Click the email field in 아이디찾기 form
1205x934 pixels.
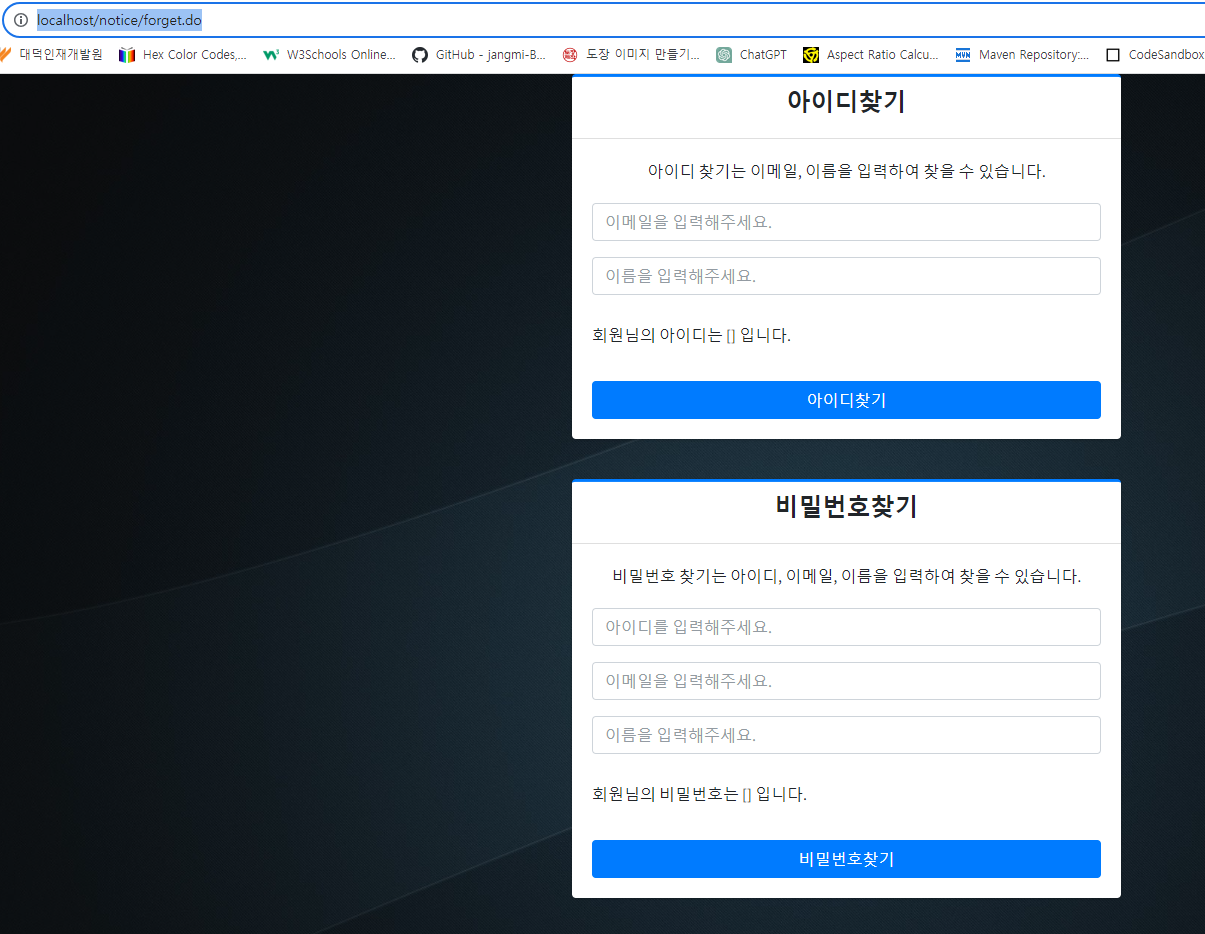pyautogui.click(x=846, y=222)
